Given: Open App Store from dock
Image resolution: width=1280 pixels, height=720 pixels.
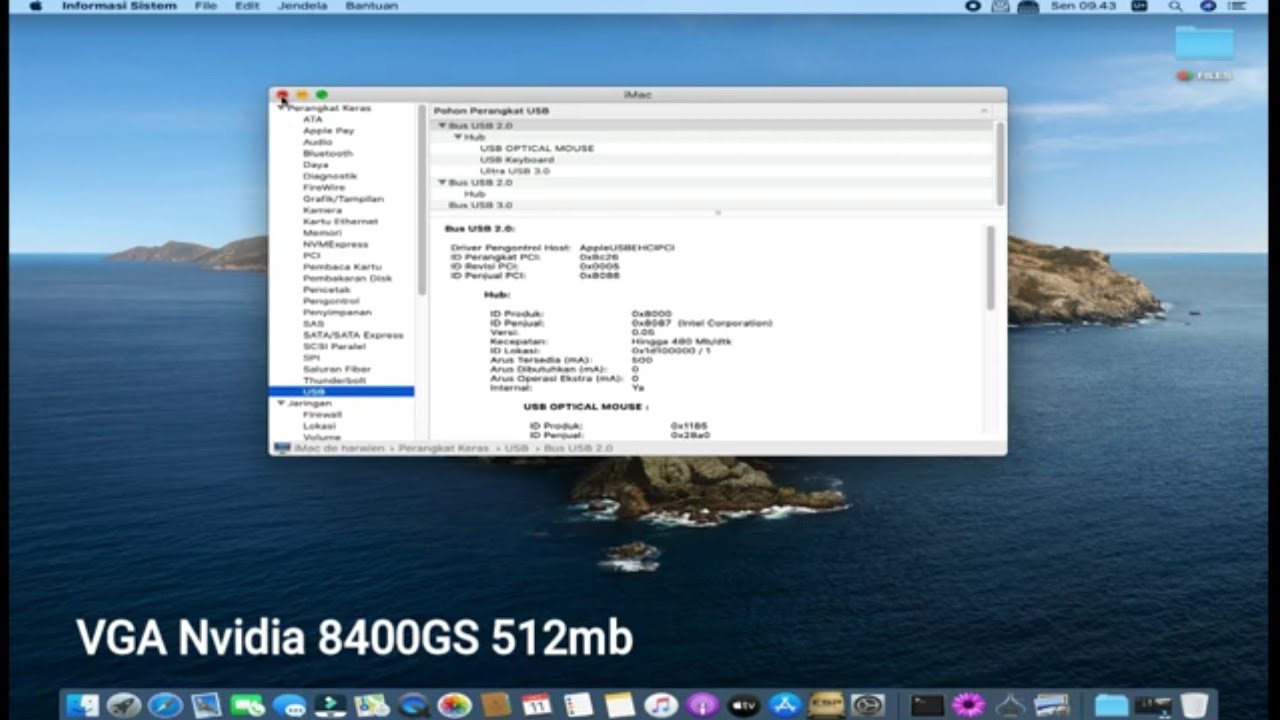Looking at the screenshot, I should click(x=785, y=705).
